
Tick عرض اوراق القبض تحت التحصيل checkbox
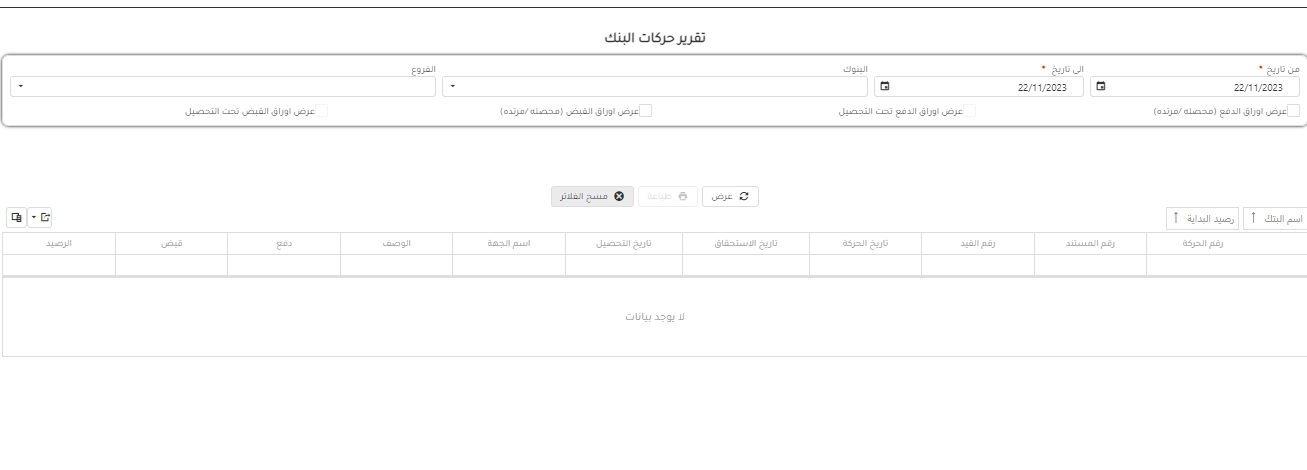322,111
